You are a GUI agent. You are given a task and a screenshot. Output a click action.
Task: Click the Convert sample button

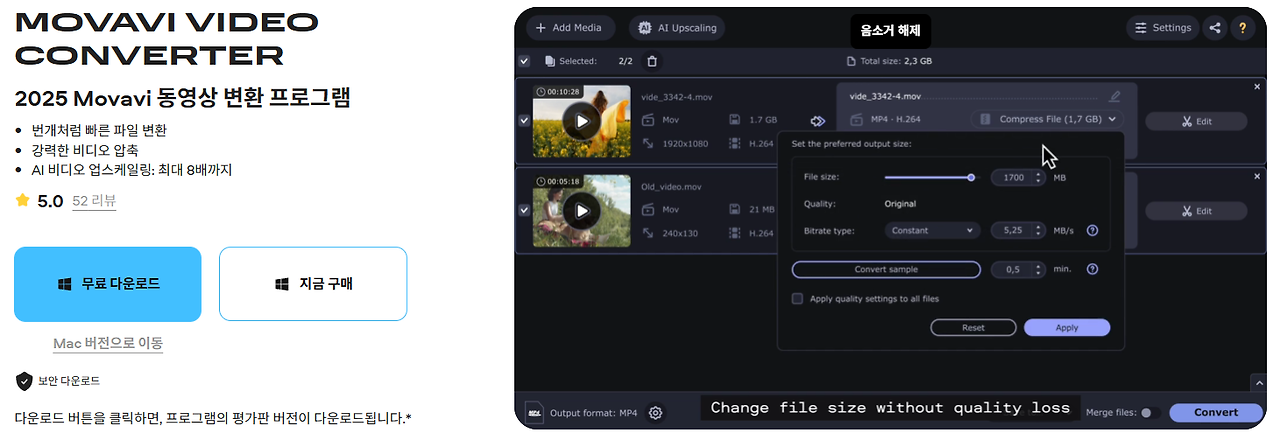886,269
